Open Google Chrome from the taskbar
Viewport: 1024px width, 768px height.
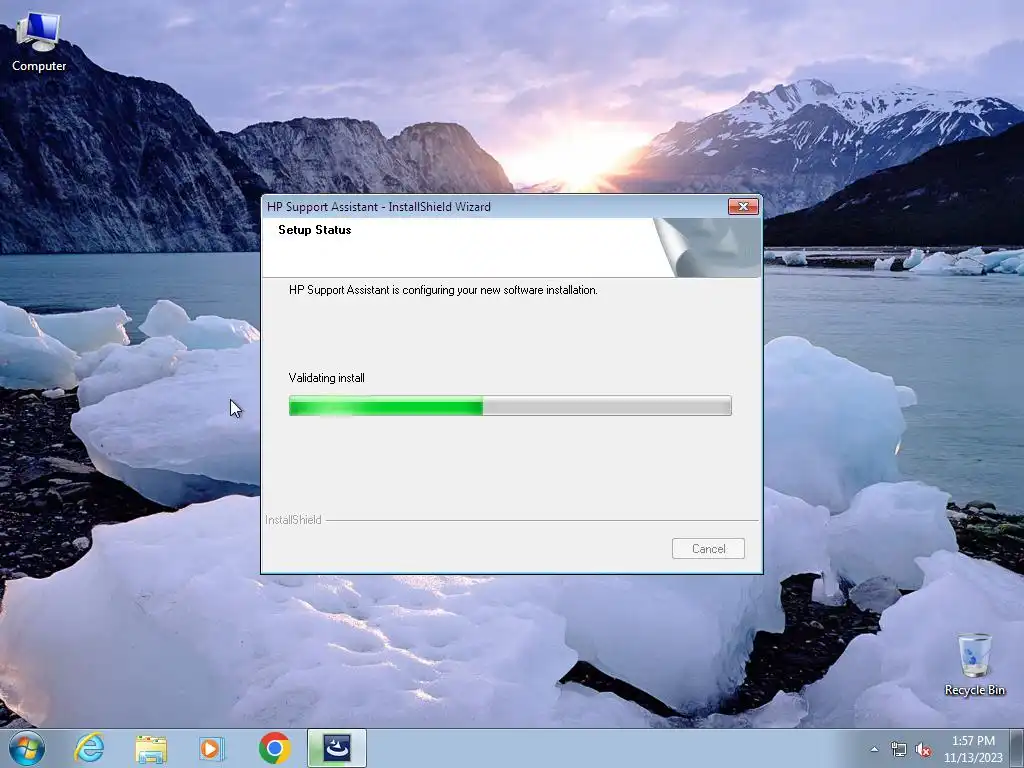274,748
